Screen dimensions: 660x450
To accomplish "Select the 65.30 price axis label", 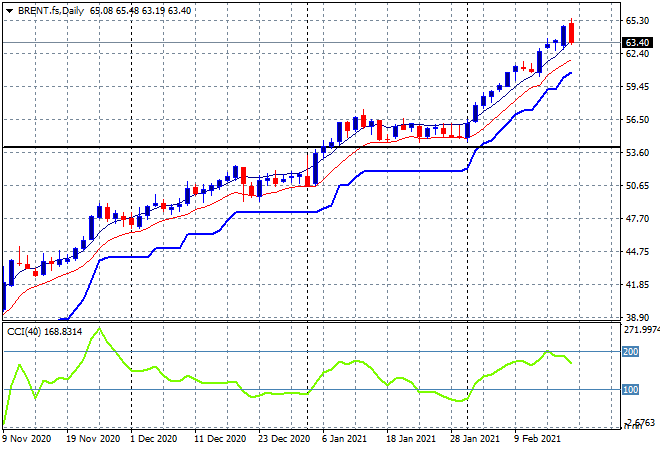I will point(637,20).
